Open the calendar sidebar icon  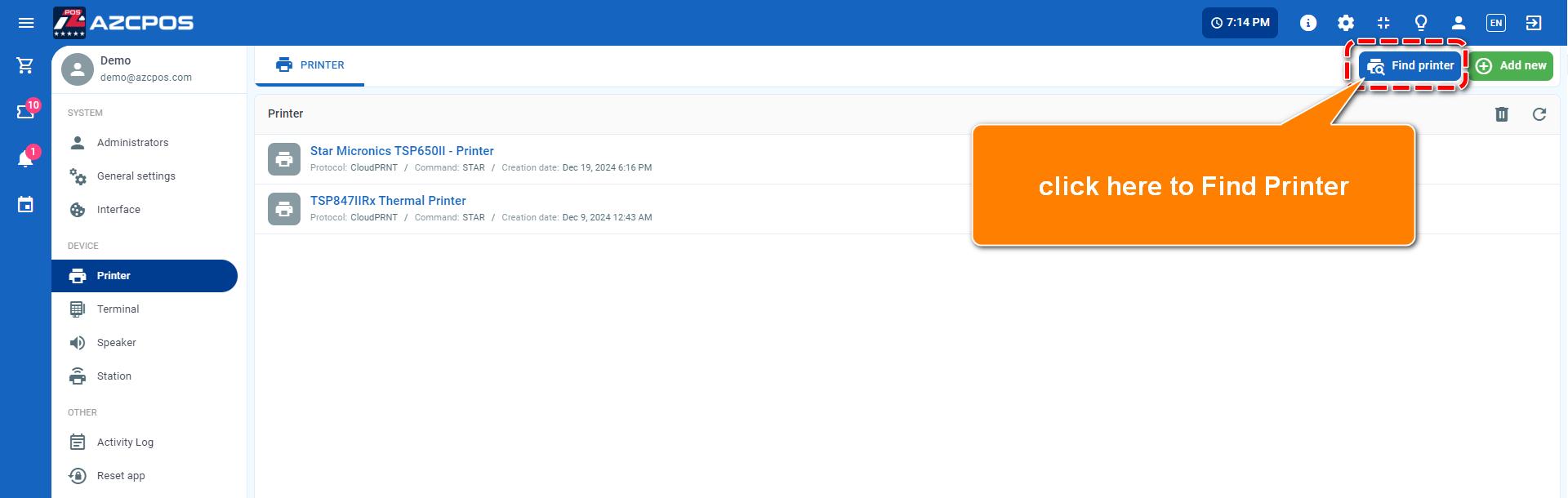pyautogui.click(x=25, y=204)
